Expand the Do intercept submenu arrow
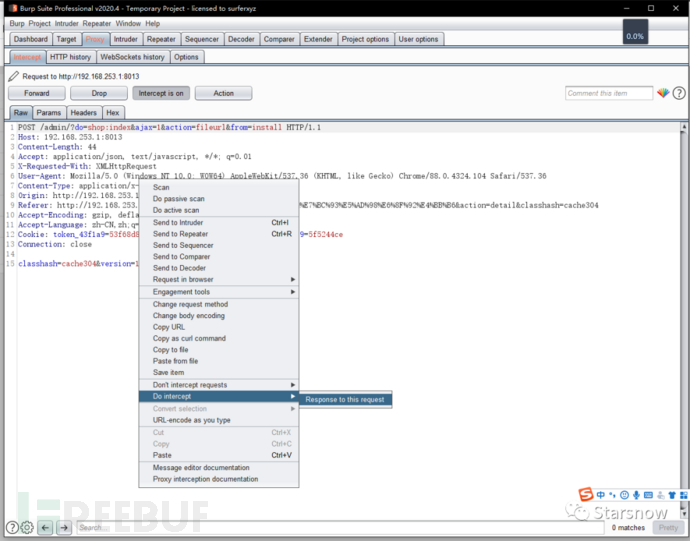Screen dimensions: 690x541 (293, 396)
